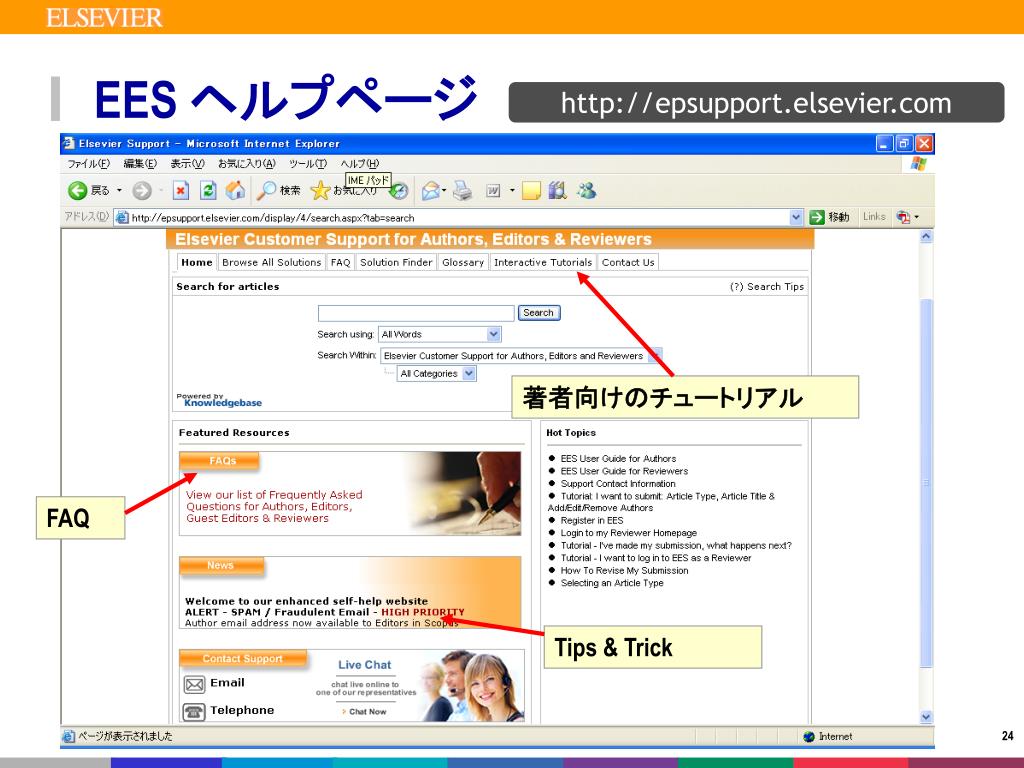This screenshot has width=1024, height=768.
Task: Open Favorites star toolbar icon
Action: [320, 191]
